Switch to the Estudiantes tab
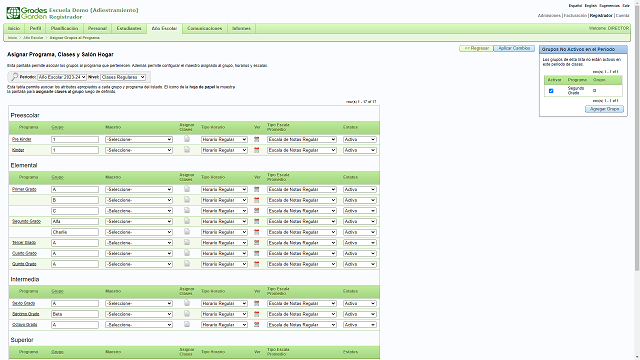This screenshot has height=360, width=640. (129, 28)
